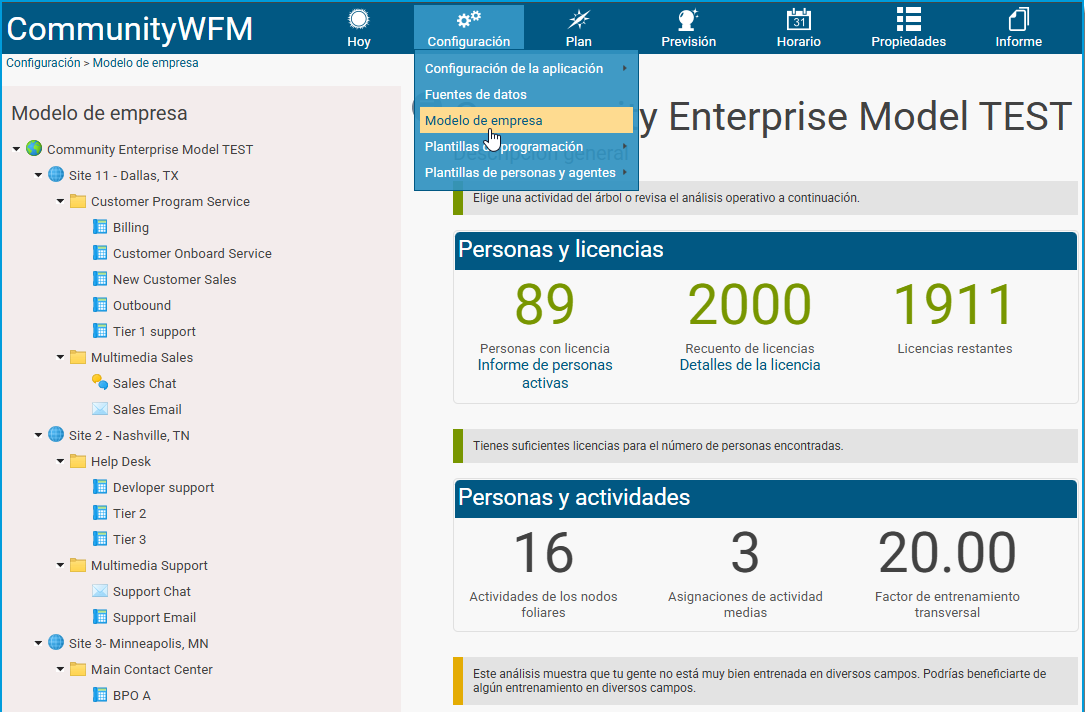This screenshot has height=712, width=1085.
Task: Click the Personas y actividades header
Action: [765, 498]
